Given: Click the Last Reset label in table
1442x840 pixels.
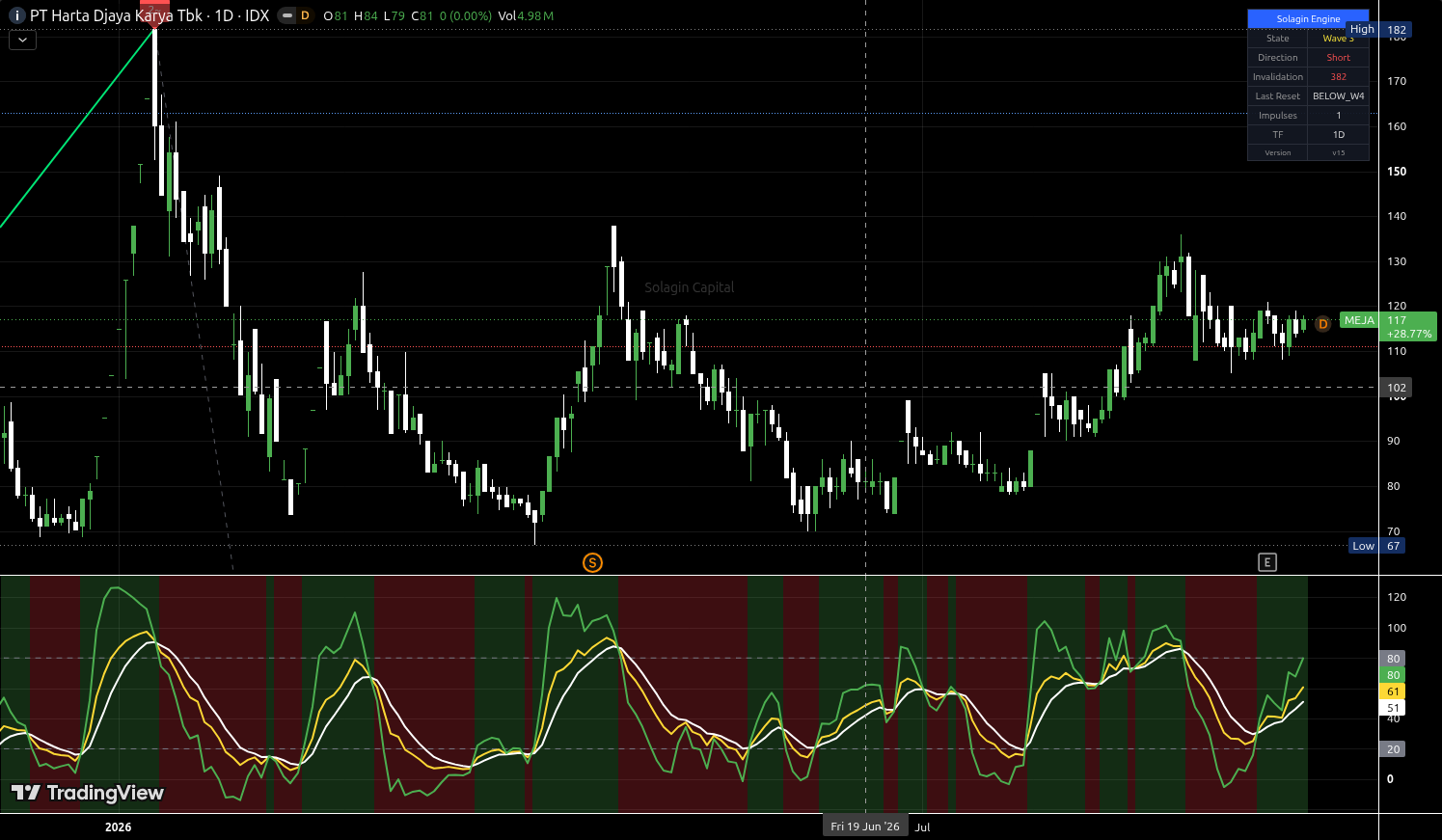Looking at the screenshot, I should [1277, 96].
